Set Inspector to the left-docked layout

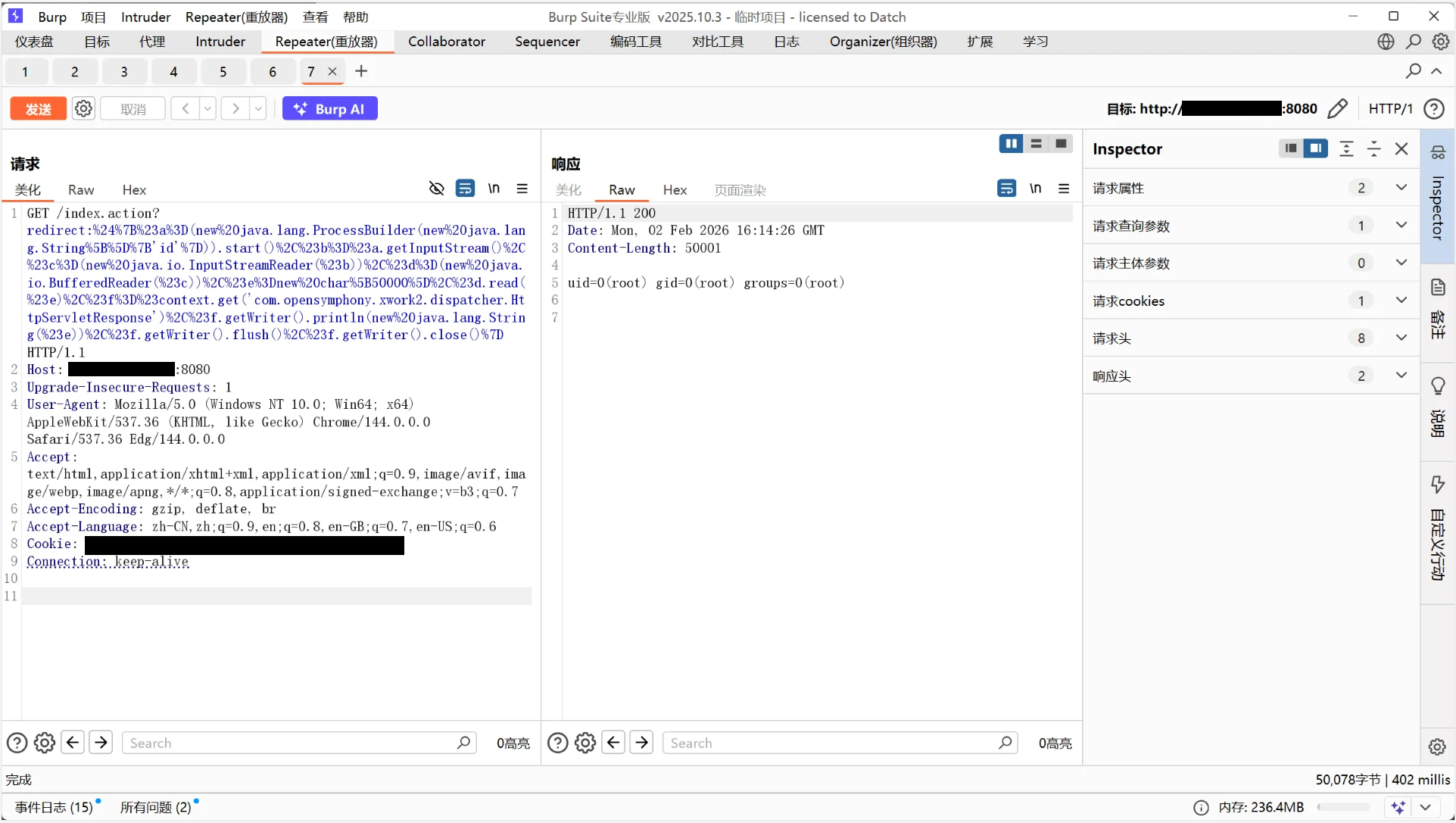(1291, 148)
